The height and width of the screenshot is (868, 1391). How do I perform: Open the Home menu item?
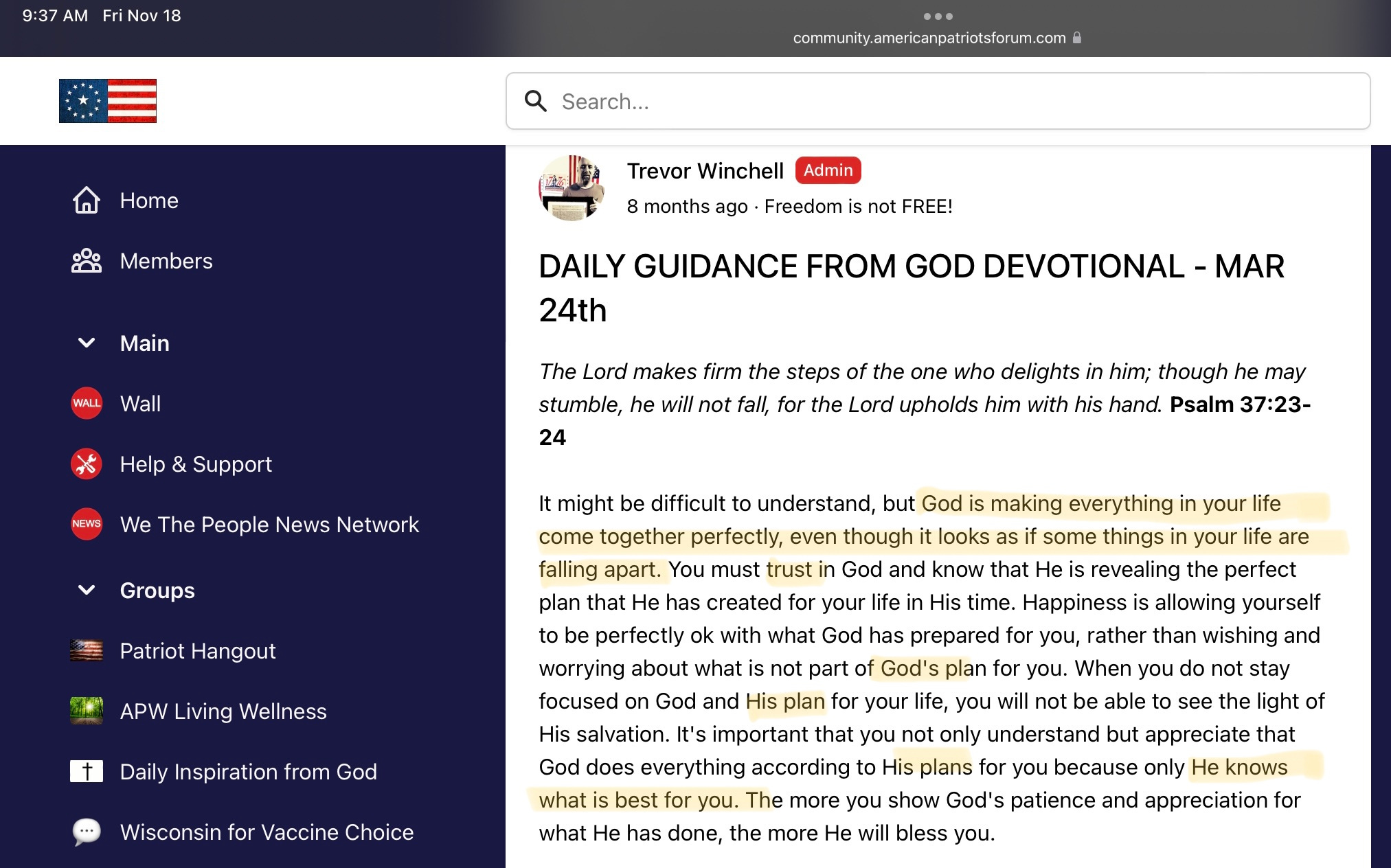pyautogui.click(x=149, y=201)
